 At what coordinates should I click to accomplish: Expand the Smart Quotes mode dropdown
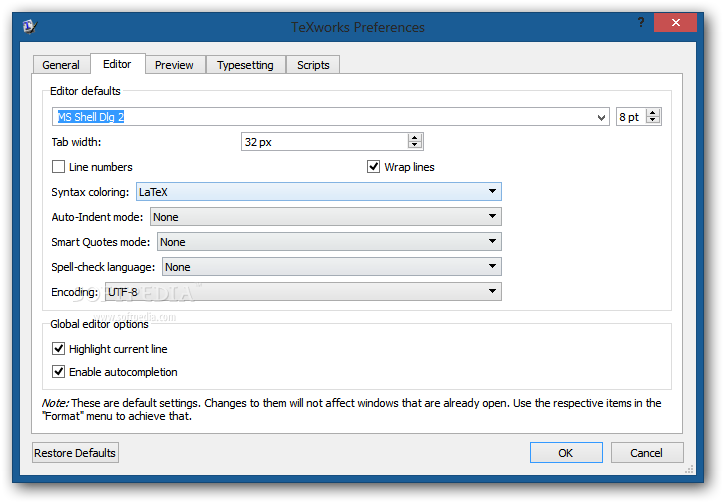[x=329, y=242]
